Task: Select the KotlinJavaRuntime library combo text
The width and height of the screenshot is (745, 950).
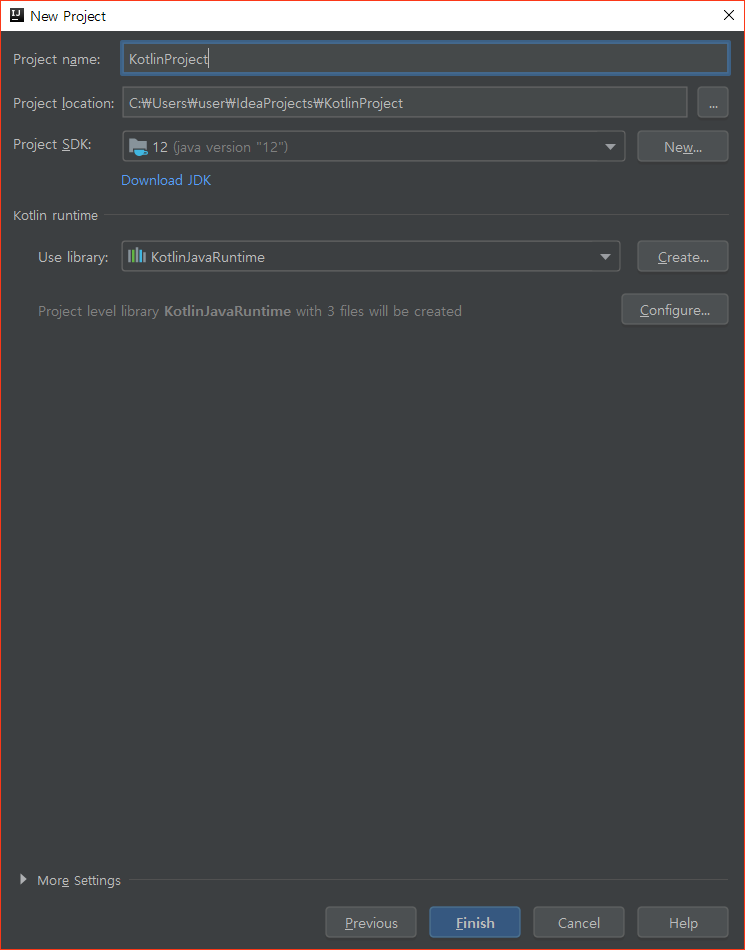Action: click(x=208, y=257)
